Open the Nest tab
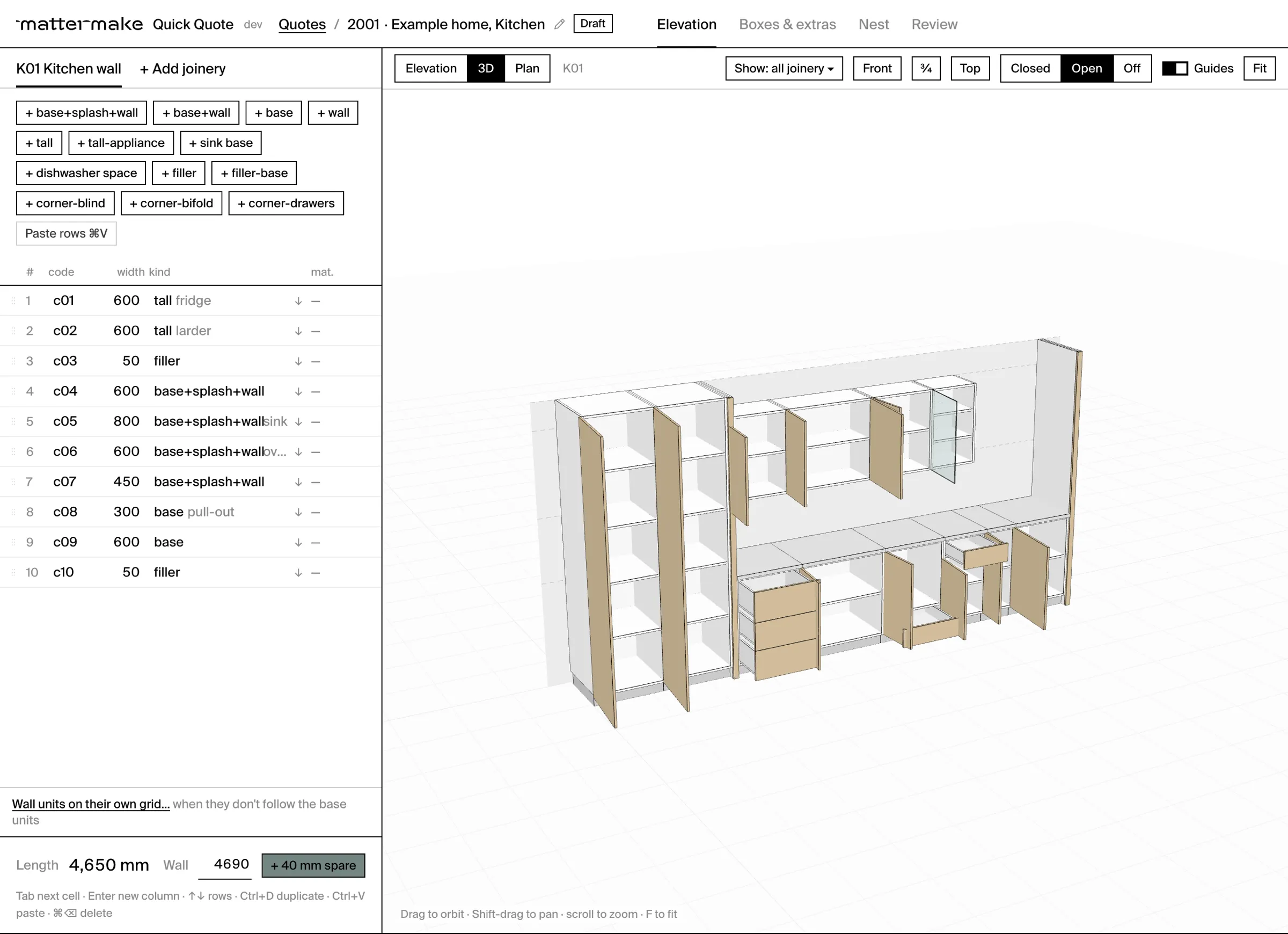Screen dimensions: 1288x934 coord(874,25)
